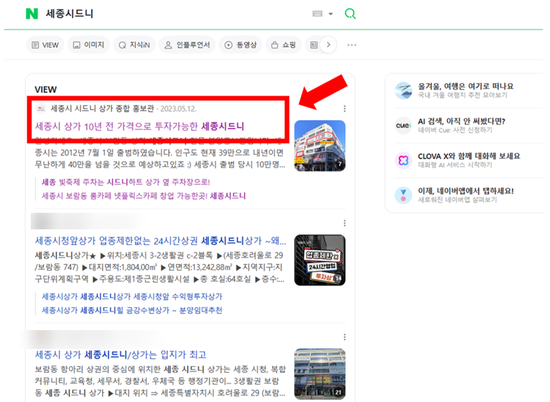Switch to the VIEW tab
Image resolution: width=550 pixels, height=402 pixels.
pos(45,45)
